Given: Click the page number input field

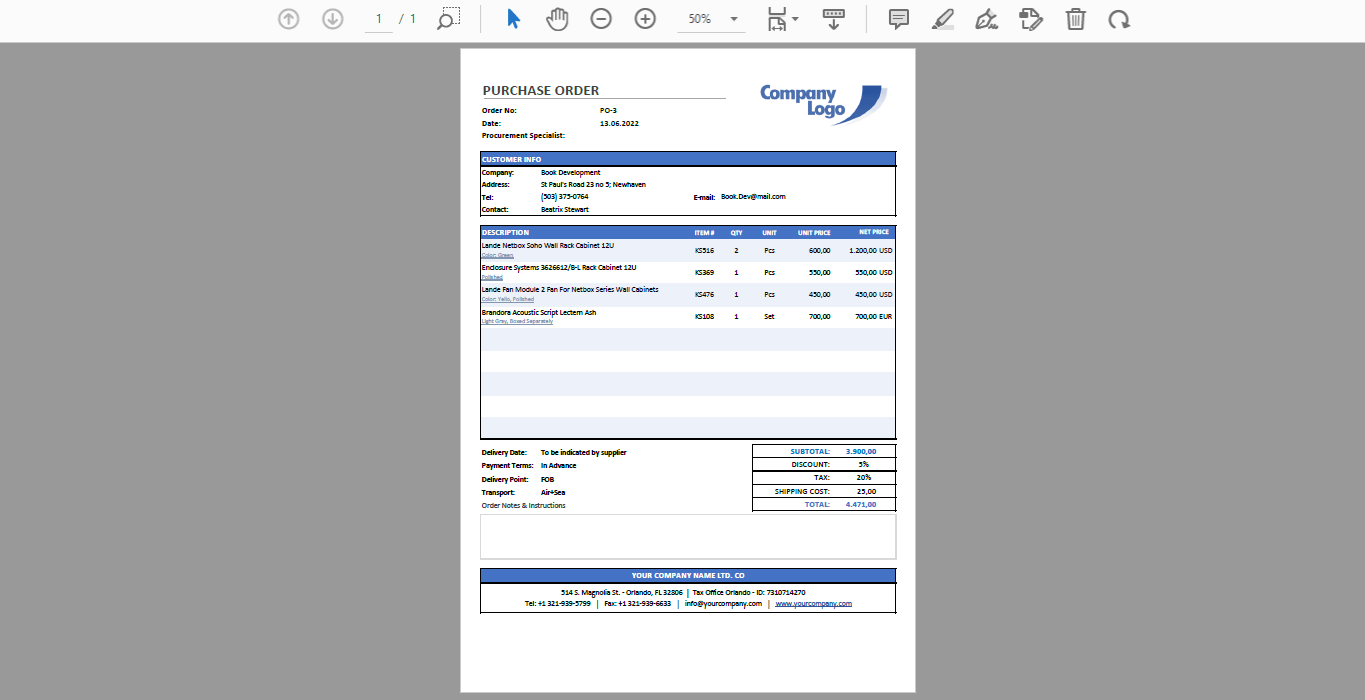Looking at the screenshot, I should (x=379, y=19).
